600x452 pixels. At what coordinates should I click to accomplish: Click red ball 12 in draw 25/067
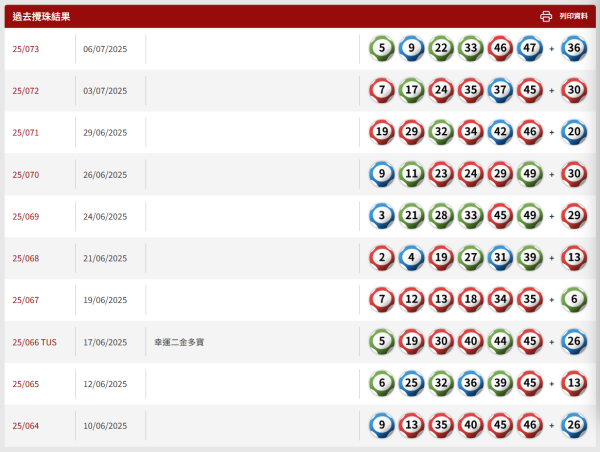pyautogui.click(x=412, y=299)
